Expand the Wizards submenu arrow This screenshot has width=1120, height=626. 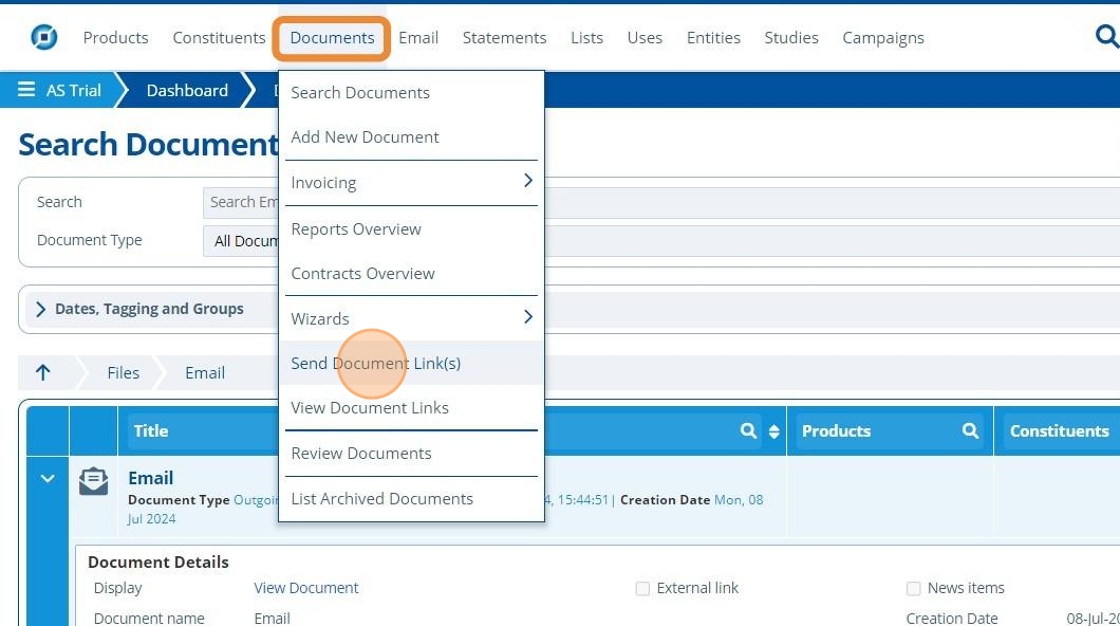(x=528, y=317)
